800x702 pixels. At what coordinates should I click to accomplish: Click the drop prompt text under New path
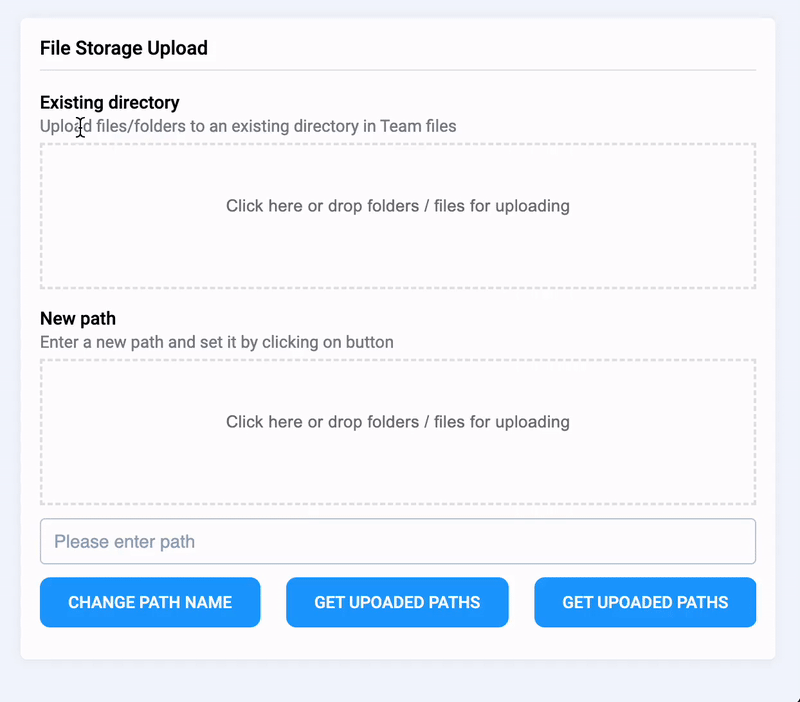pos(397,422)
